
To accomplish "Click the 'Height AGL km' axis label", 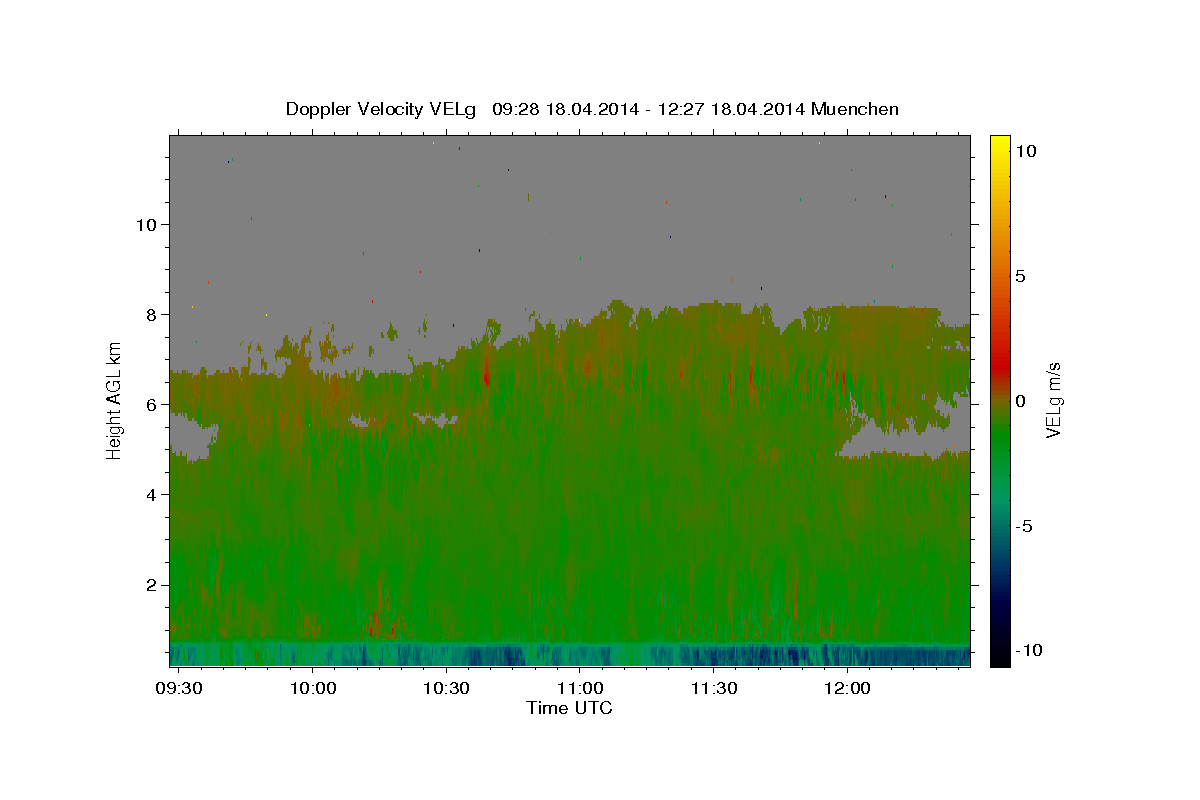I will [115, 400].
